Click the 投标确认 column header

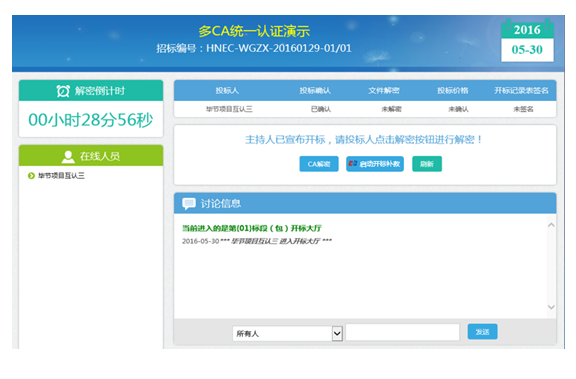(x=315, y=90)
